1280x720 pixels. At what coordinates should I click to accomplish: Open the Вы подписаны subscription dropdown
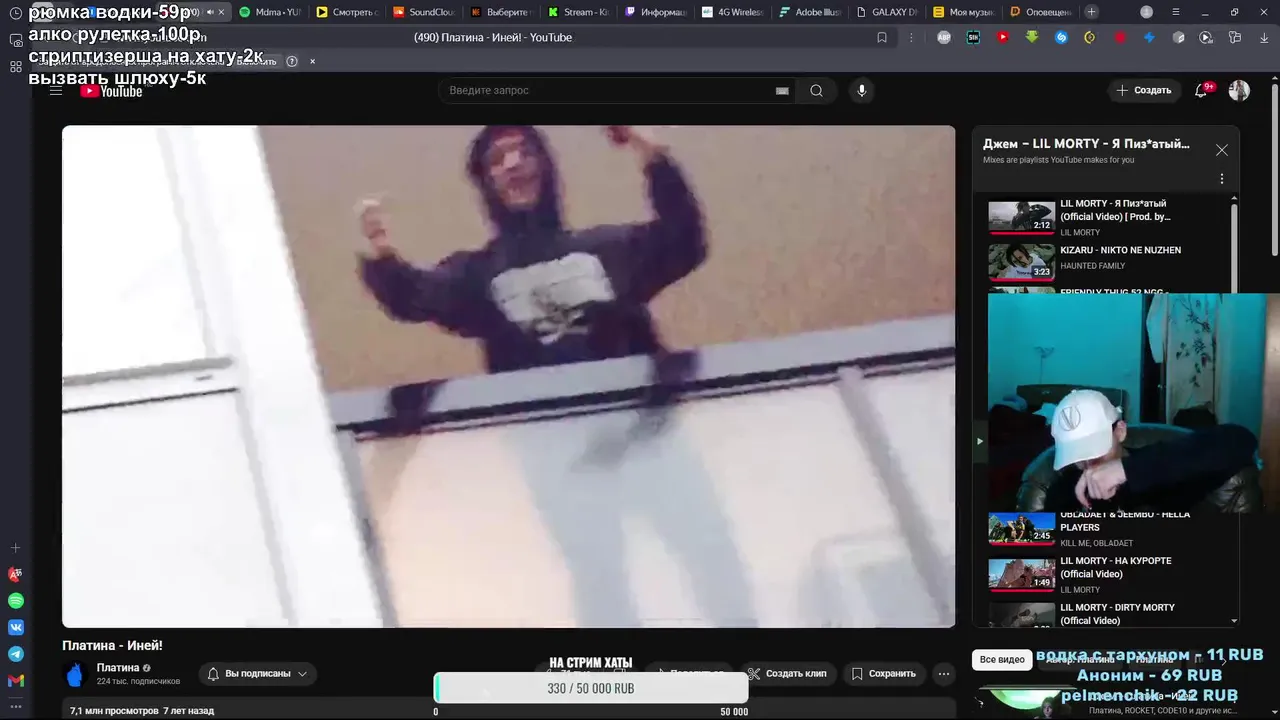click(x=257, y=674)
